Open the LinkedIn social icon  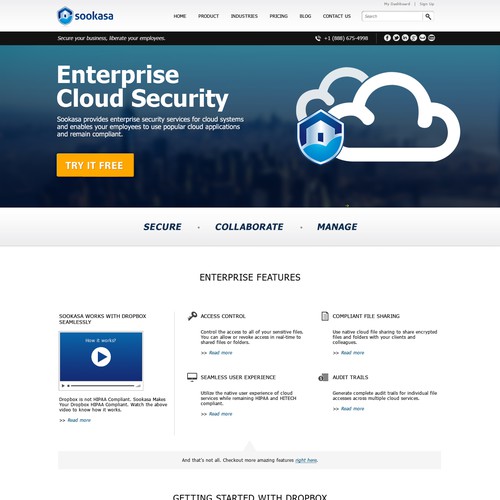405,38
